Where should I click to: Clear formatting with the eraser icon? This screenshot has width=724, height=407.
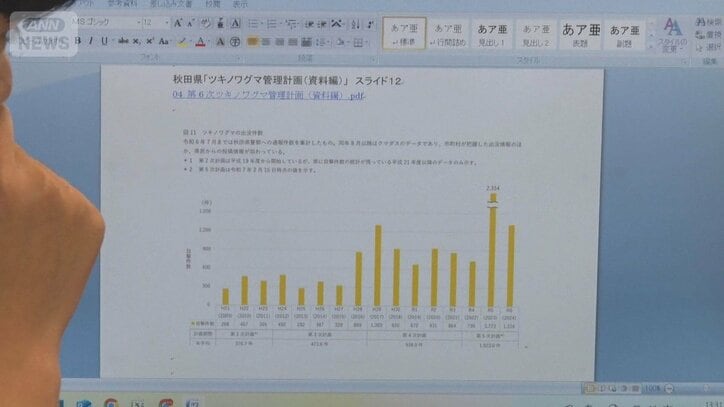pos(205,23)
